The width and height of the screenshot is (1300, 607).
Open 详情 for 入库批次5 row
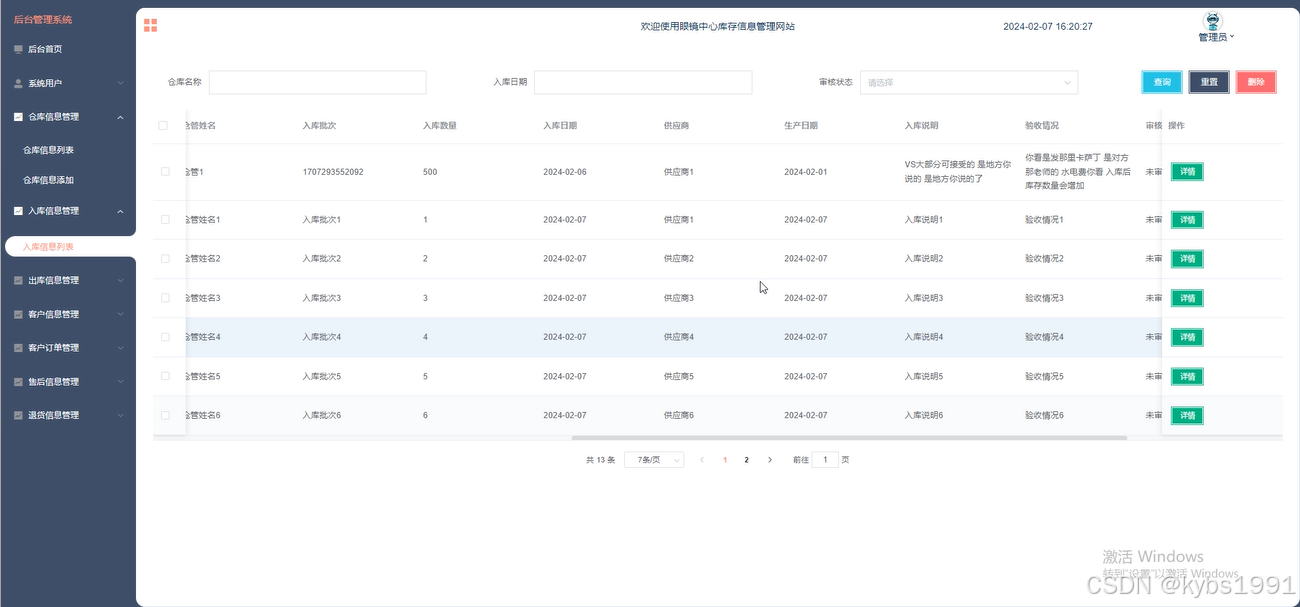click(1187, 377)
